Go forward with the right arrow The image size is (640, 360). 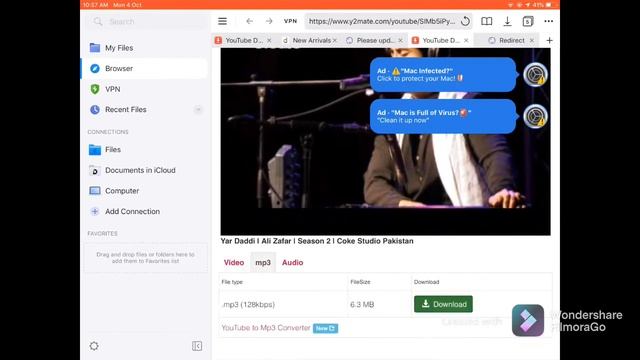269,21
